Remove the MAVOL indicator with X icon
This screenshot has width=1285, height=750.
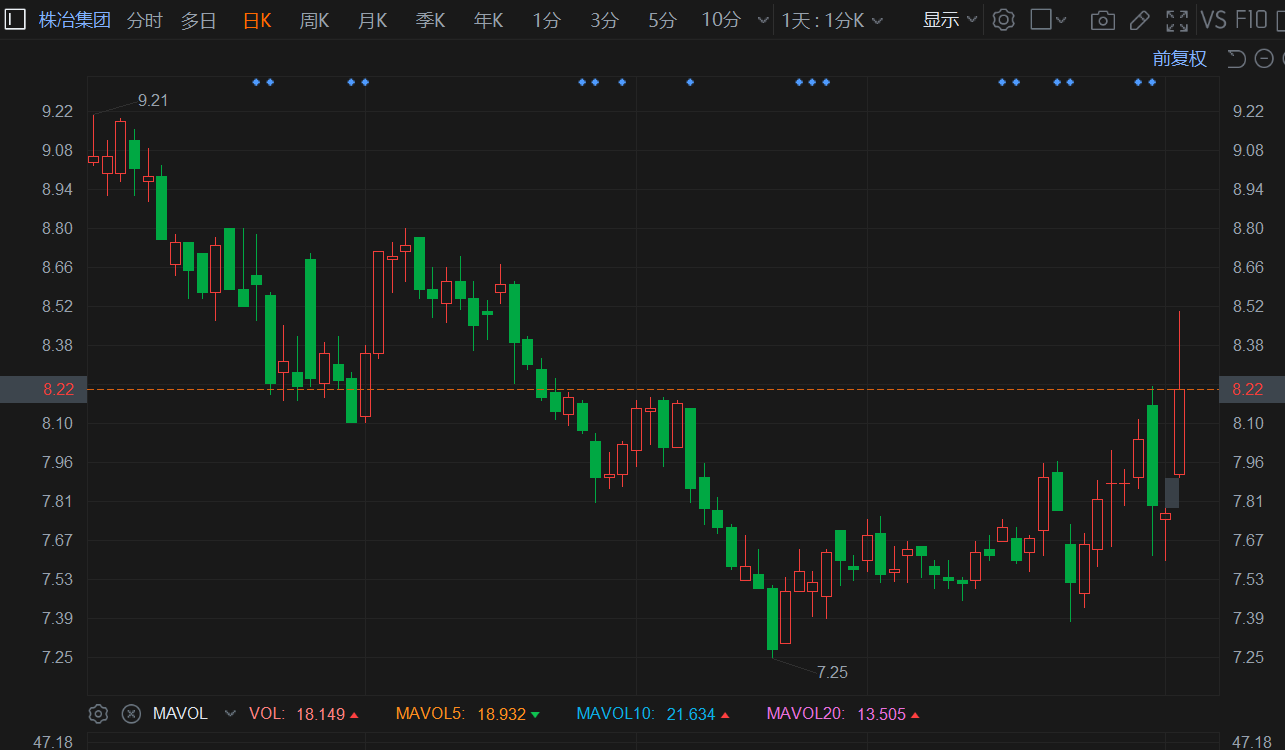(x=131, y=714)
